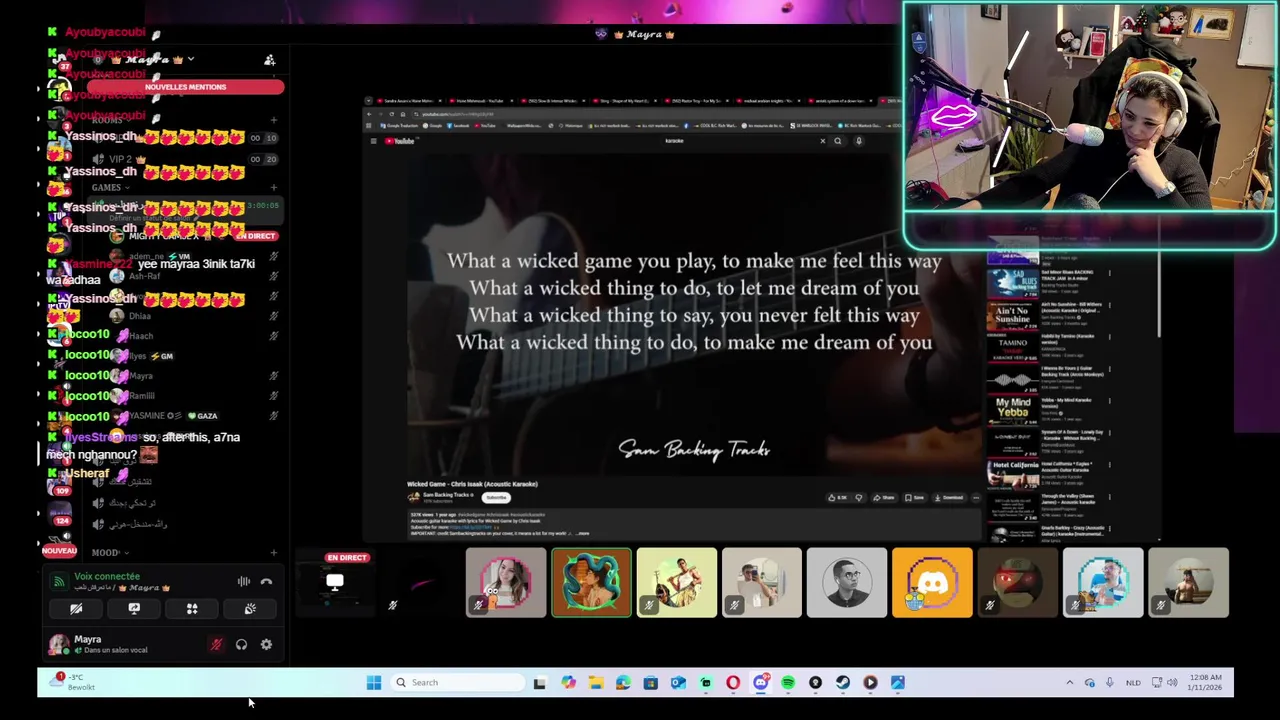This screenshot has height=720, width=1280.
Task: Open Discord user settings gear
Action: pyautogui.click(x=266, y=645)
